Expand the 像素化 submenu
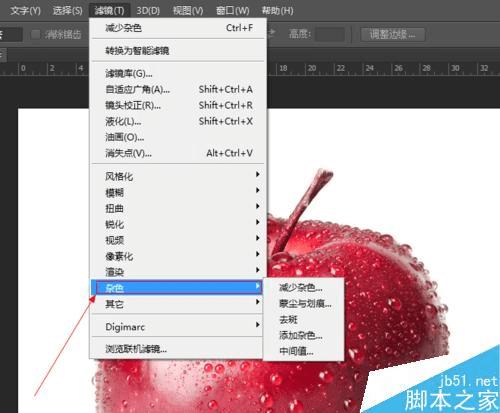 click(x=178, y=256)
